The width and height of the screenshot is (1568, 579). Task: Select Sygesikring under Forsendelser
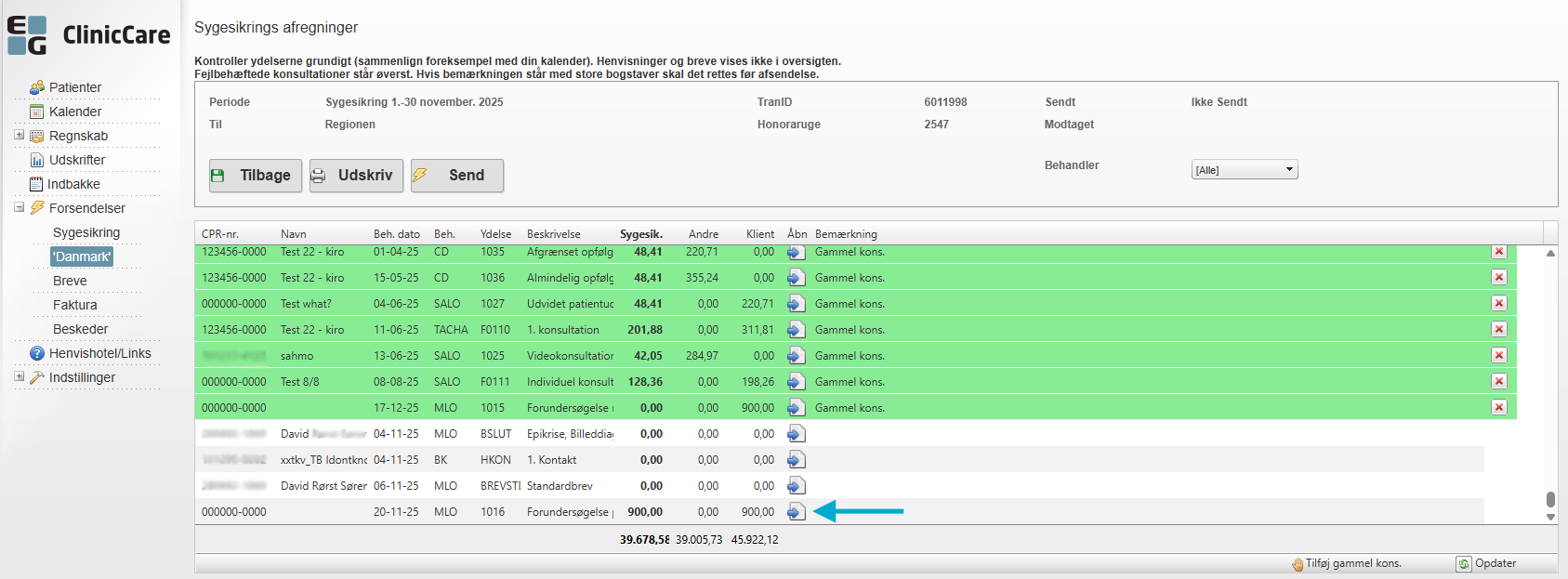point(86,232)
